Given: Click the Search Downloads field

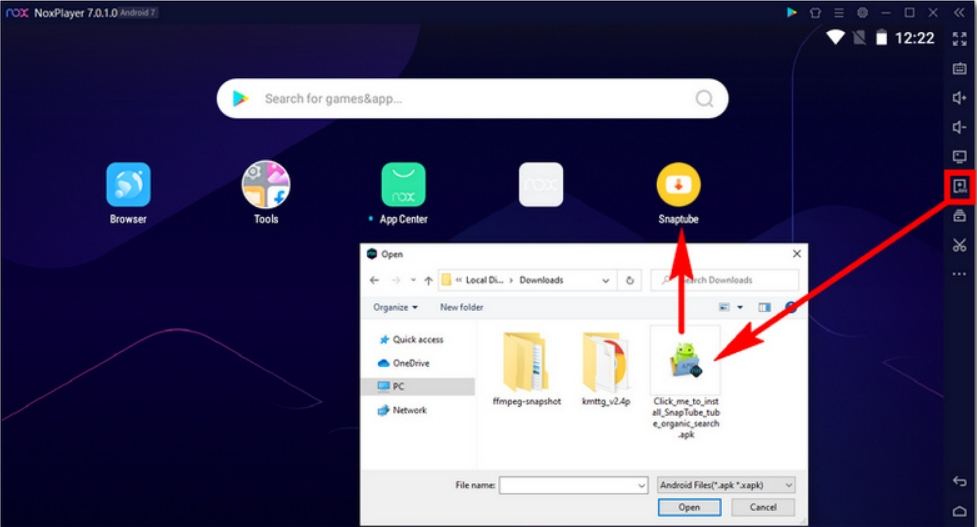Looking at the screenshot, I should (725, 280).
